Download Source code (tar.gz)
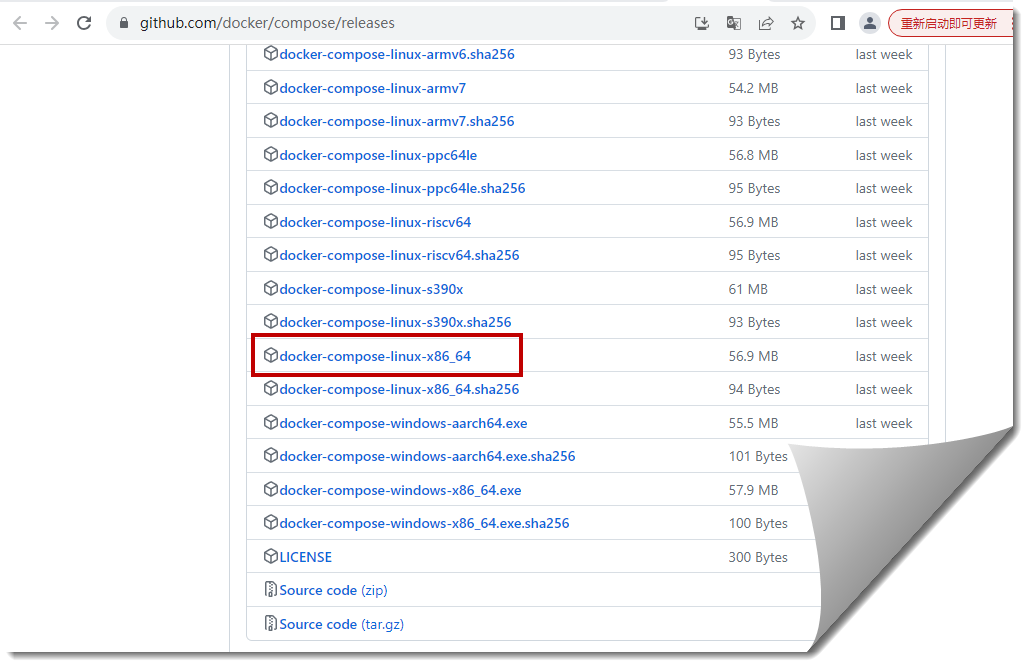The image size is (1028, 667). [342, 624]
